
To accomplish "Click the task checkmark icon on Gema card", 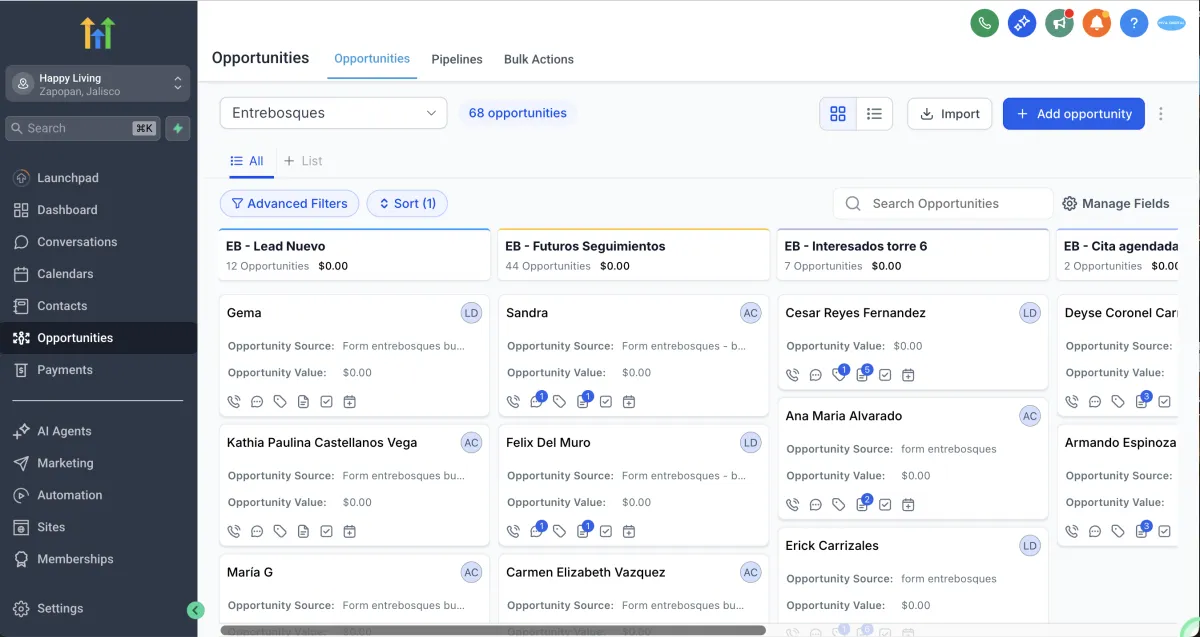I will tap(326, 402).
